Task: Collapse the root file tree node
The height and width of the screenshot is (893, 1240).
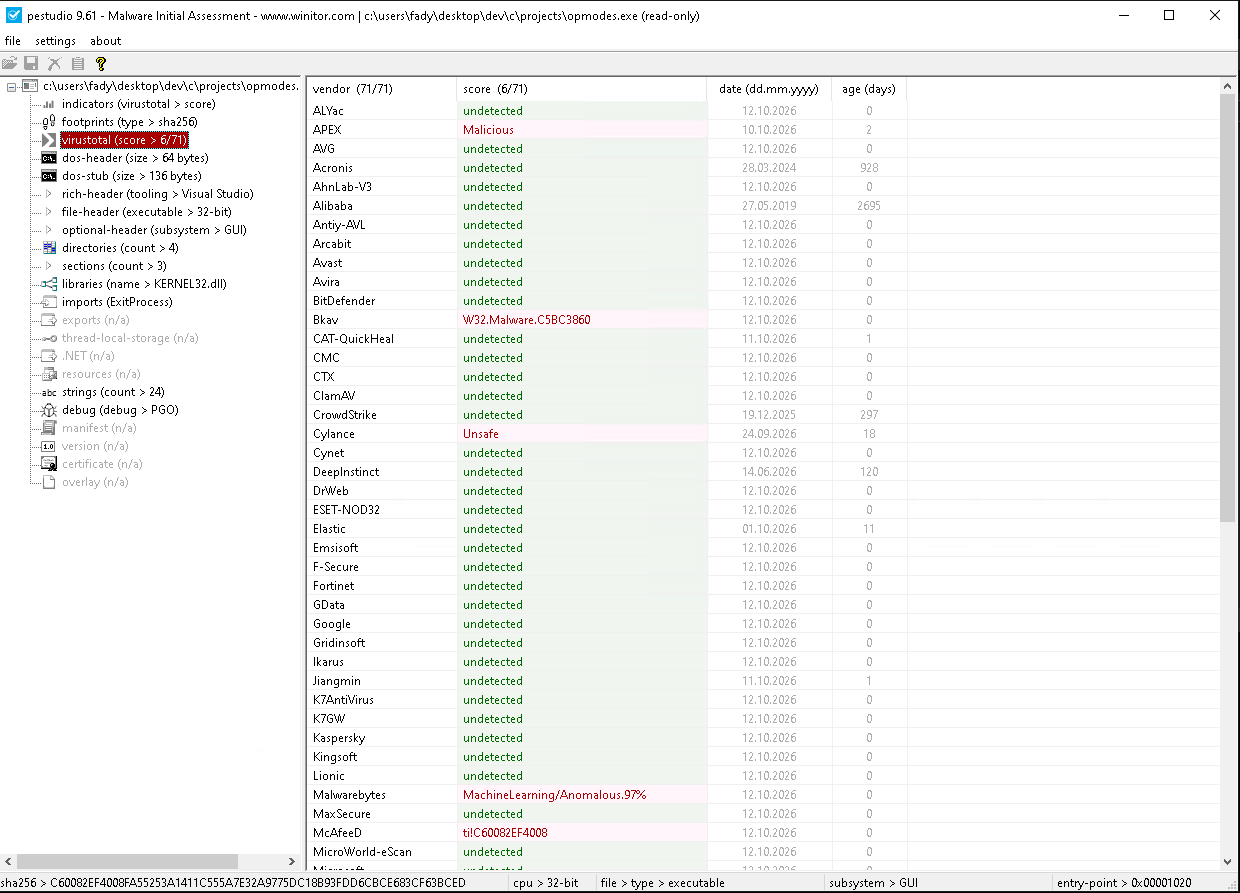Action: (12, 86)
